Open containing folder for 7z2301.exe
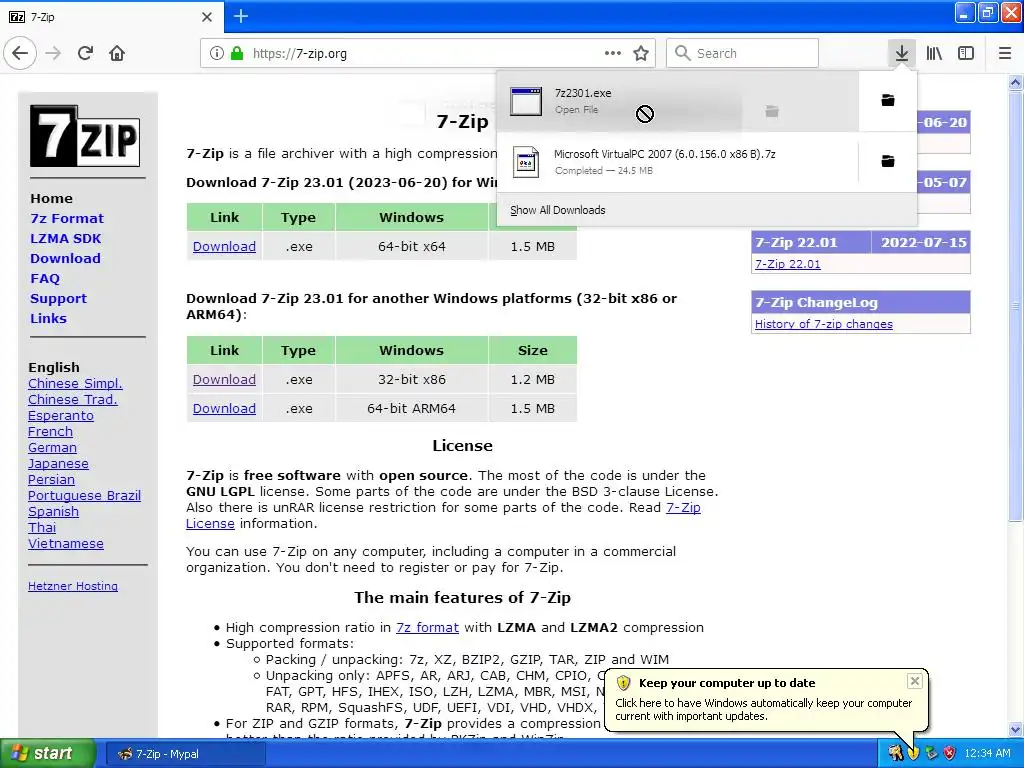Screen dimensions: 1024x768 pos(888,100)
